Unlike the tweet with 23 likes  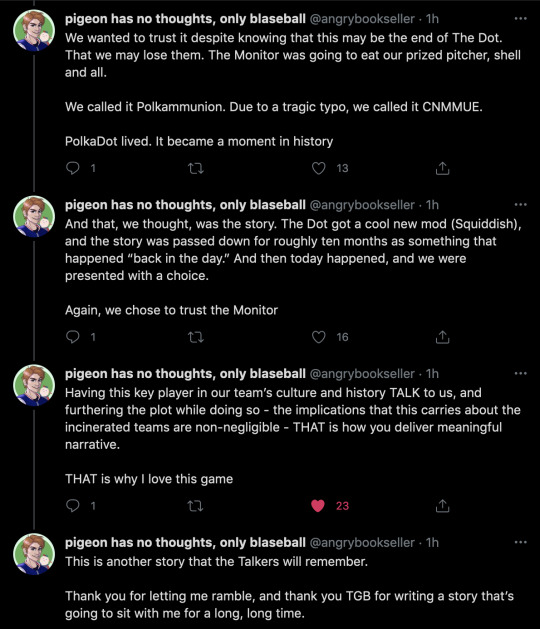pos(318,506)
